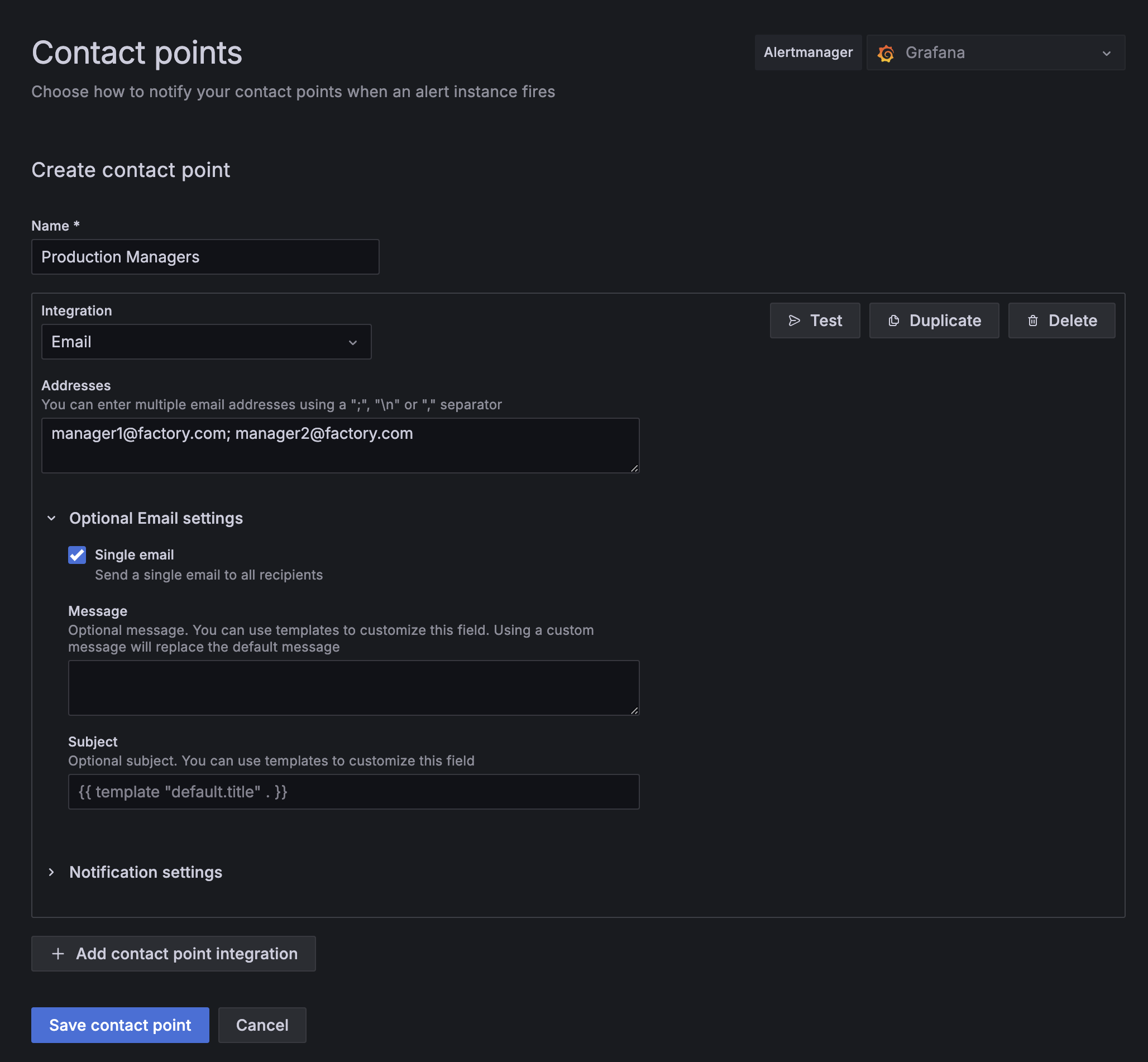Click the copy icon on Duplicate

click(x=893, y=320)
